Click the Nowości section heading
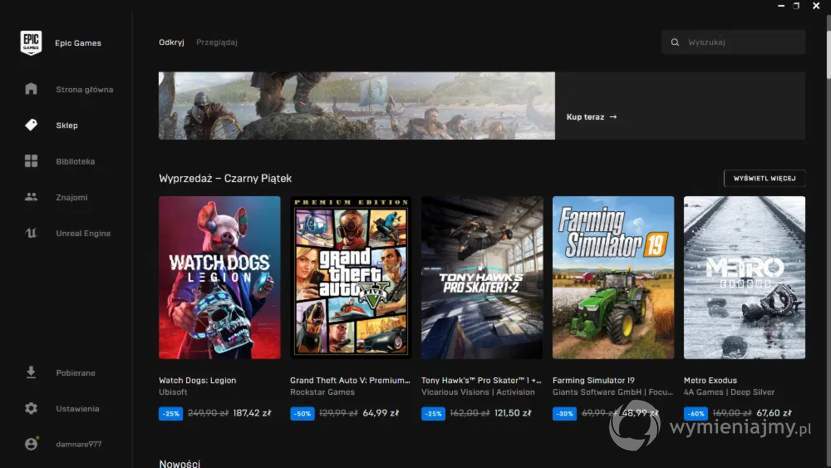Screen dimensions: 831x468 coord(179,463)
